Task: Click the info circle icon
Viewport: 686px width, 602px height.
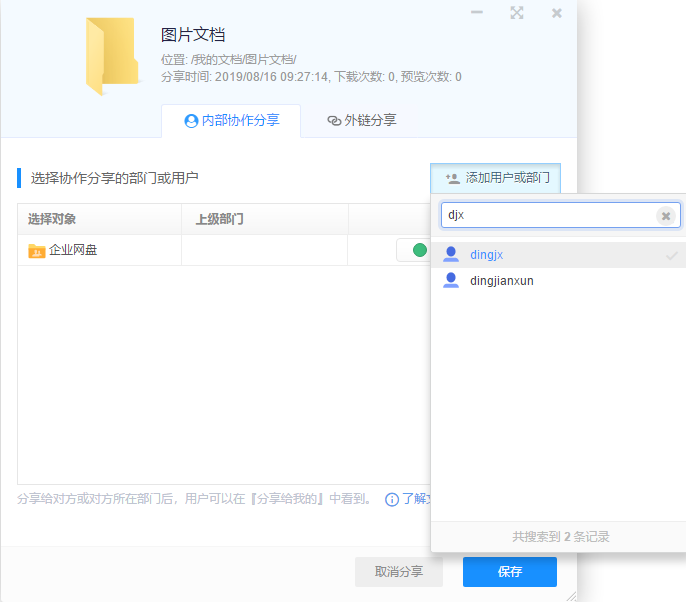Action: pos(392,499)
